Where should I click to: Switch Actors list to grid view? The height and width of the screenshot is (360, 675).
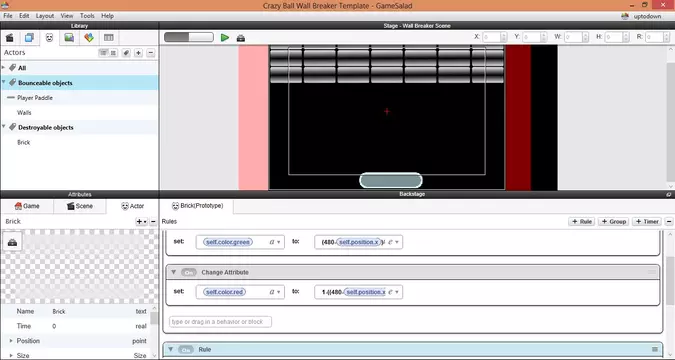pos(113,53)
